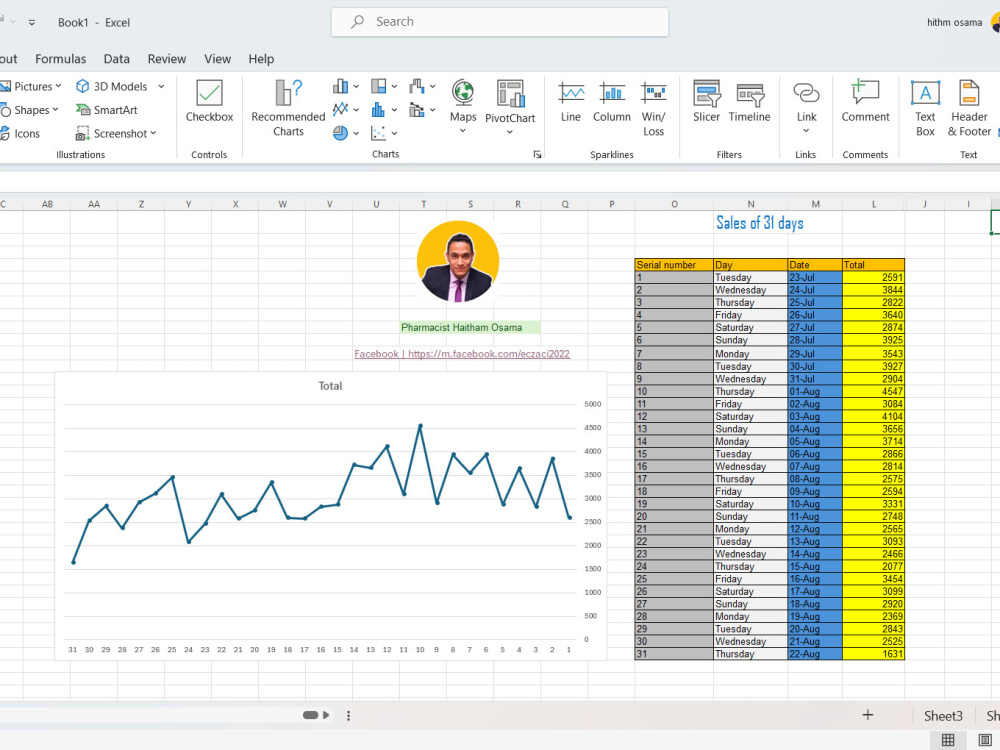This screenshot has width=1000, height=750.
Task: Customize Quick Access Toolbar dropdown
Action: [x=32, y=22]
